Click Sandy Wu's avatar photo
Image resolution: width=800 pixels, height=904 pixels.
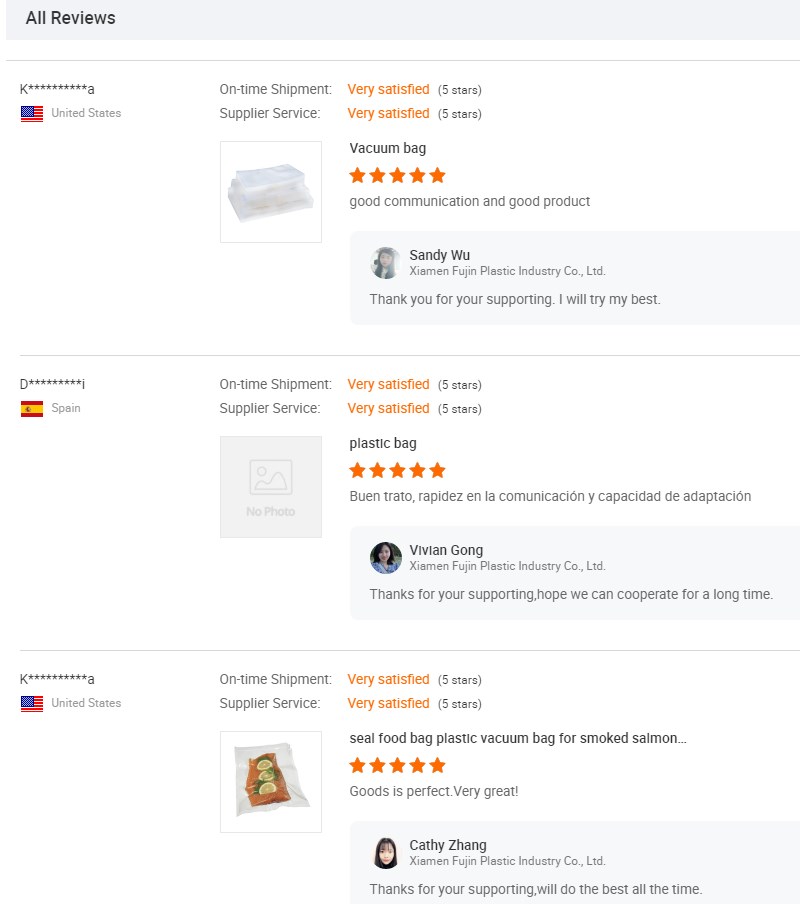click(x=385, y=263)
